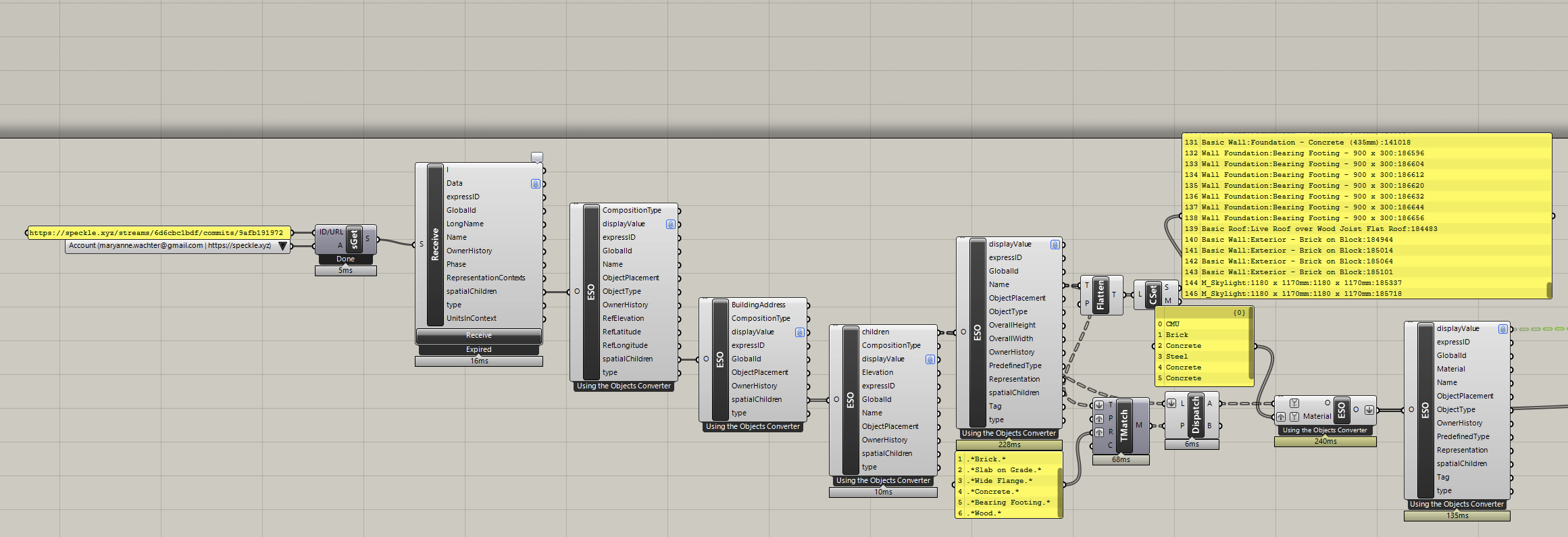The height and width of the screenshot is (537, 1568).
Task: Toggle the flatten arrow on Dispatch L input
Action: 1171,403
